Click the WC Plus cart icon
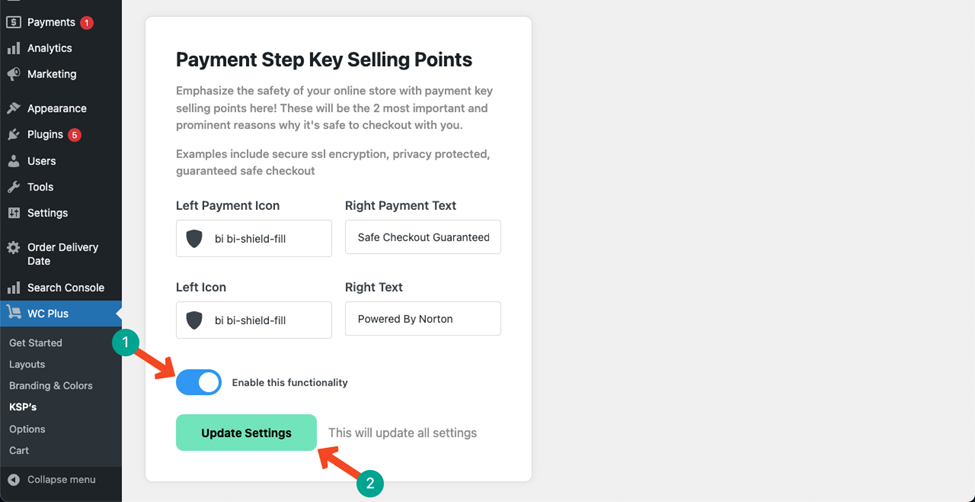 (x=14, y=314)
